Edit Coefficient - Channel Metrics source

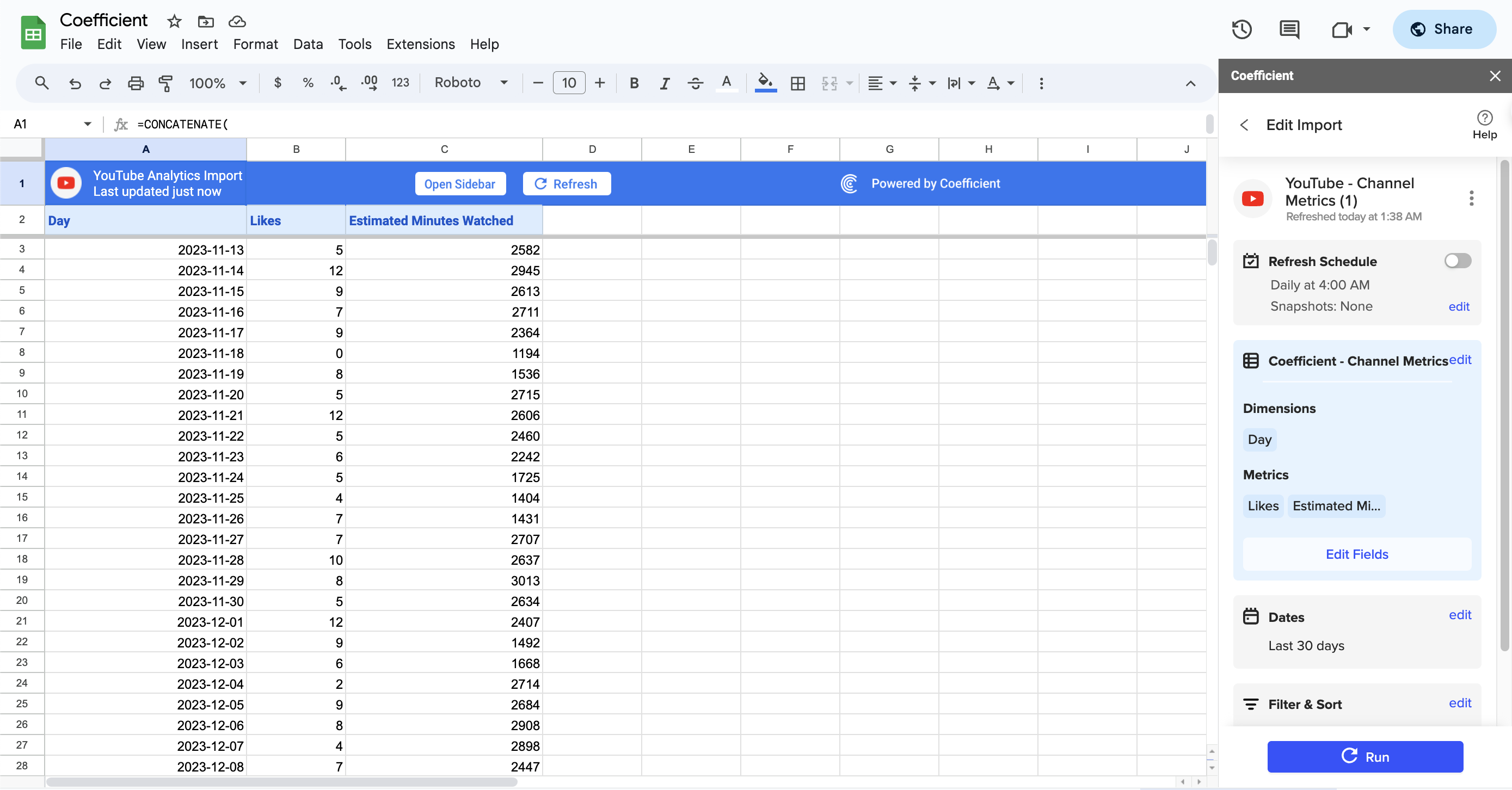(x=1460, y=359)
